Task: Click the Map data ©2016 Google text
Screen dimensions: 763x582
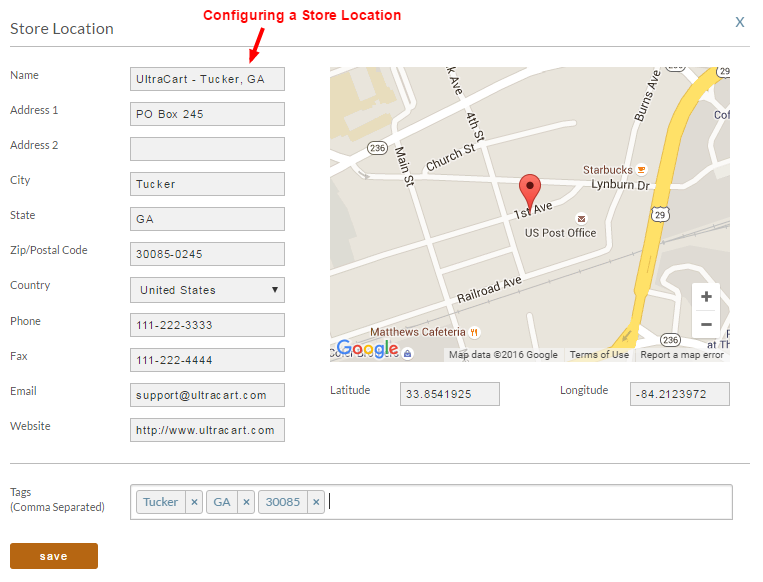Action: [x=503, y=355]
